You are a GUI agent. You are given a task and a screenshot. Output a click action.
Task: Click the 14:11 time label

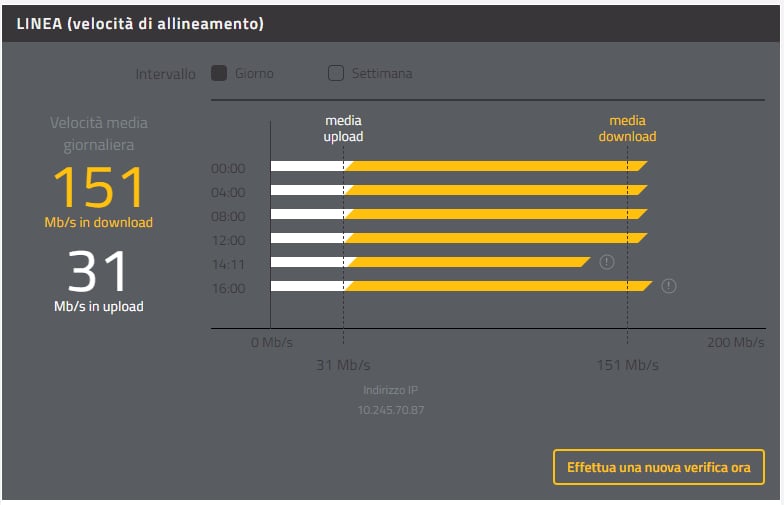228,264
